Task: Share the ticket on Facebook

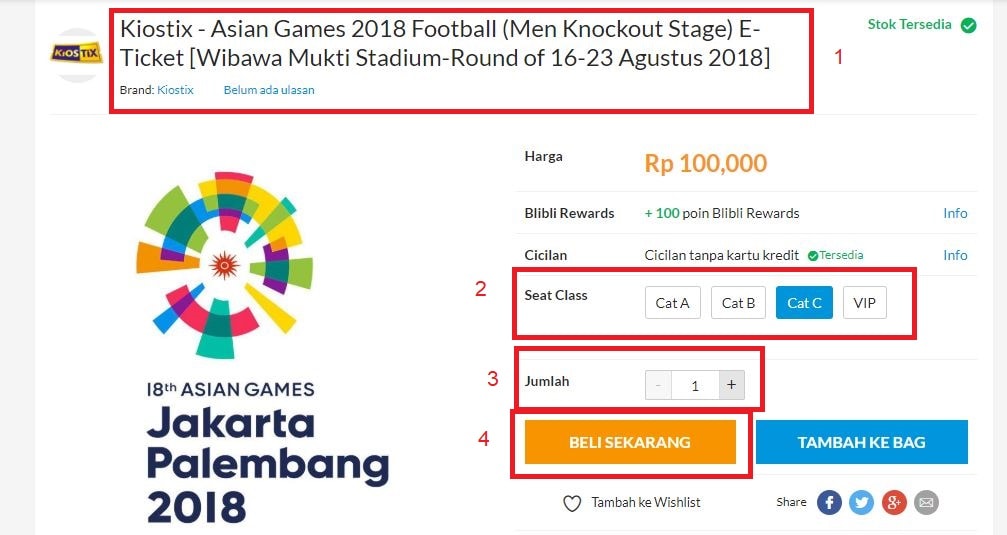Action: pos(829,502)
